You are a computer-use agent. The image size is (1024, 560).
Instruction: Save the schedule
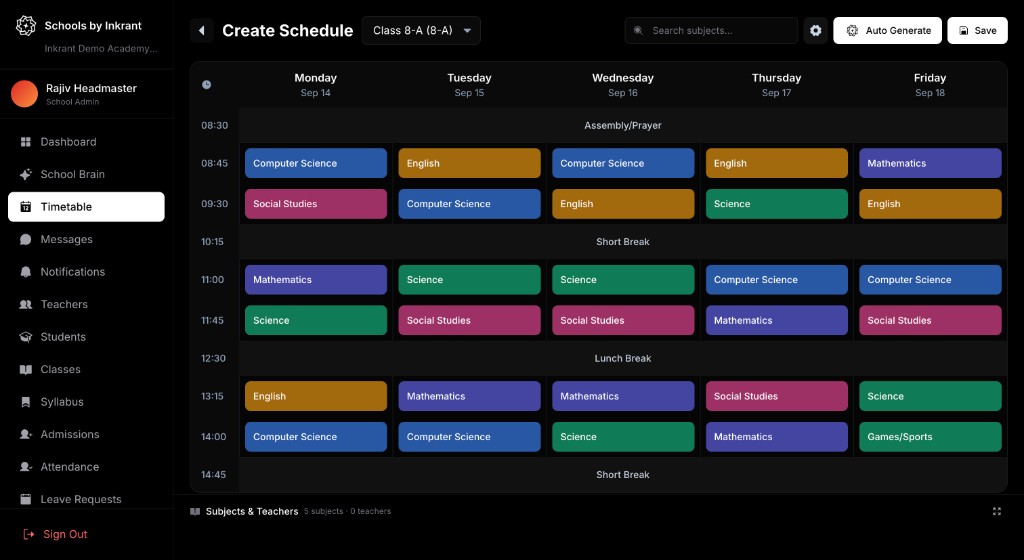978,31
